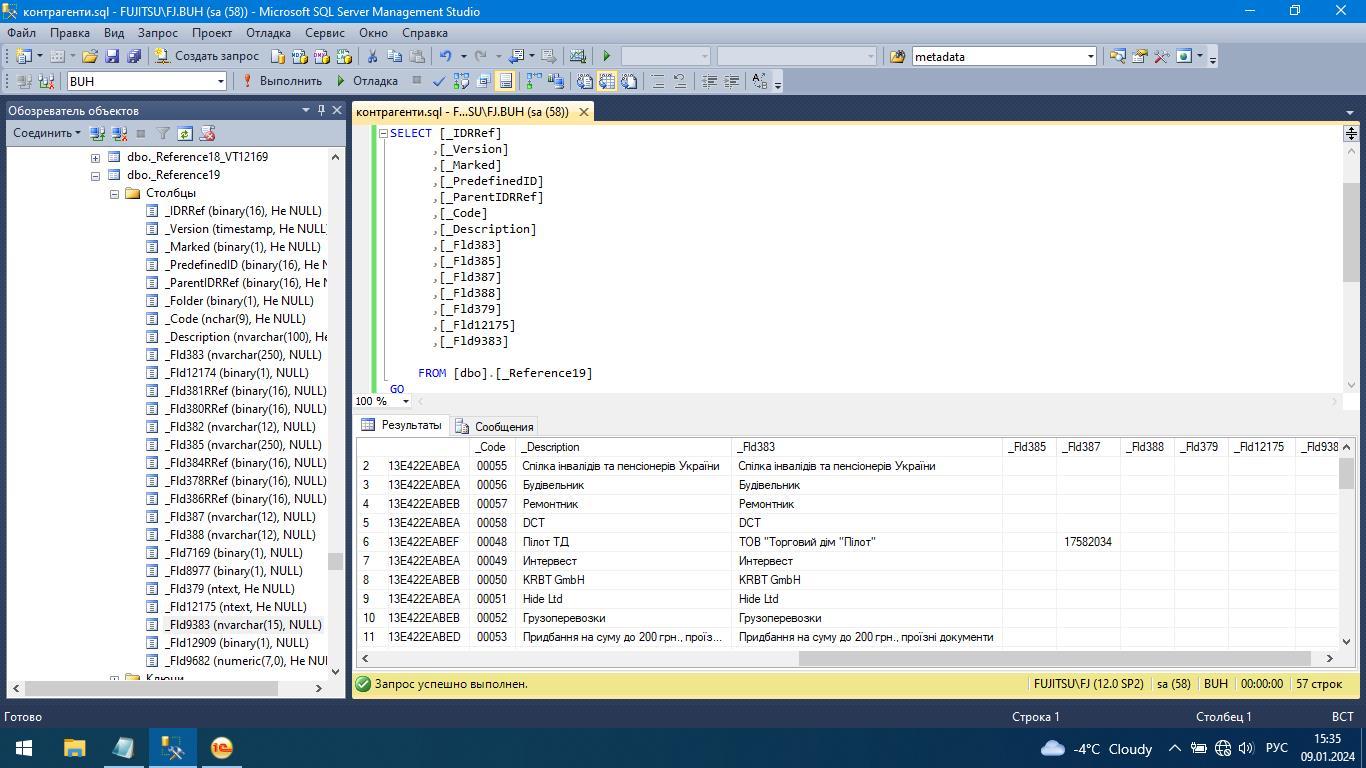The height and width of the screenshot is (768, 1366).
Task: Open the Правка menu
Action: pos(70,32)
